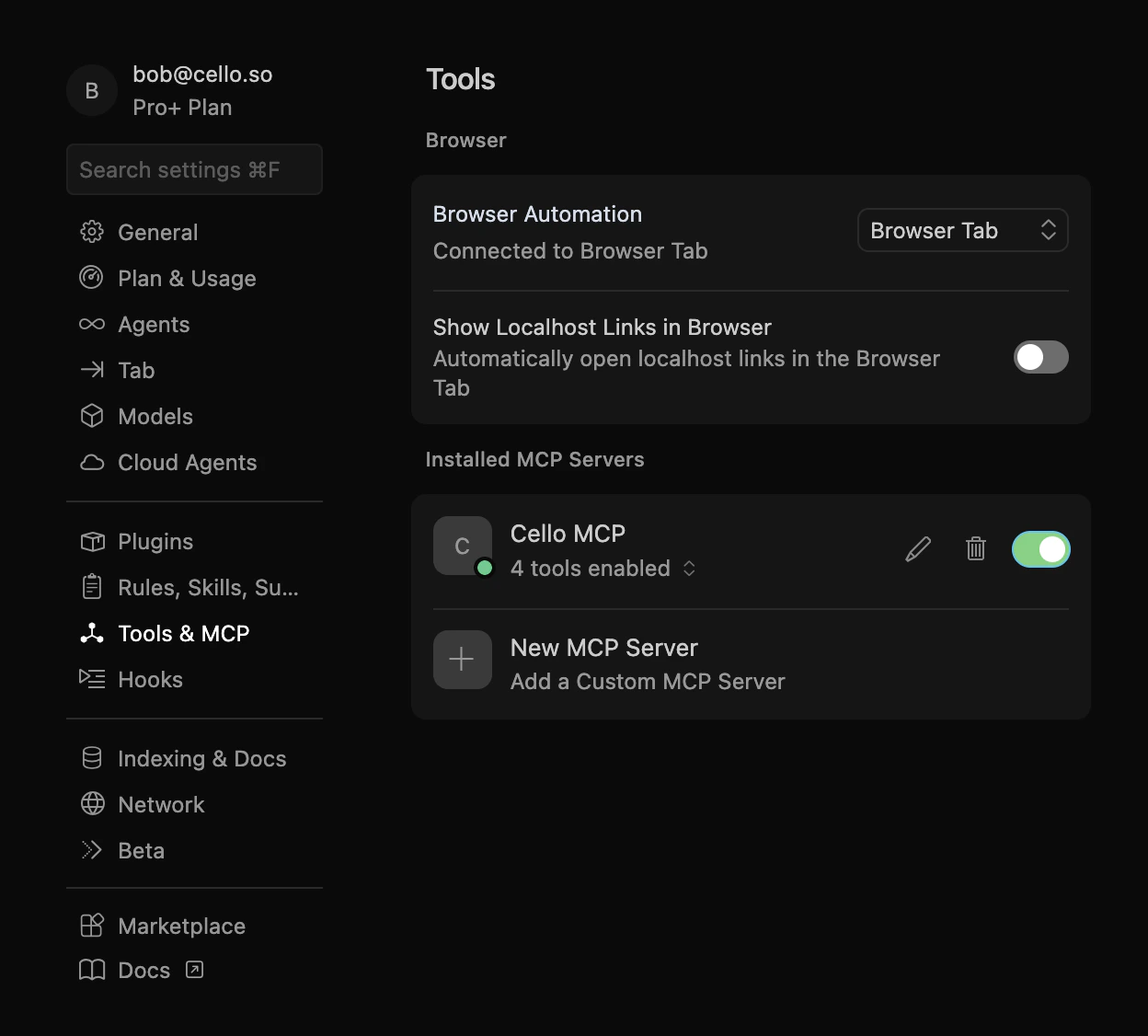Click the pencil icon to edit Cello MCP

918,548
